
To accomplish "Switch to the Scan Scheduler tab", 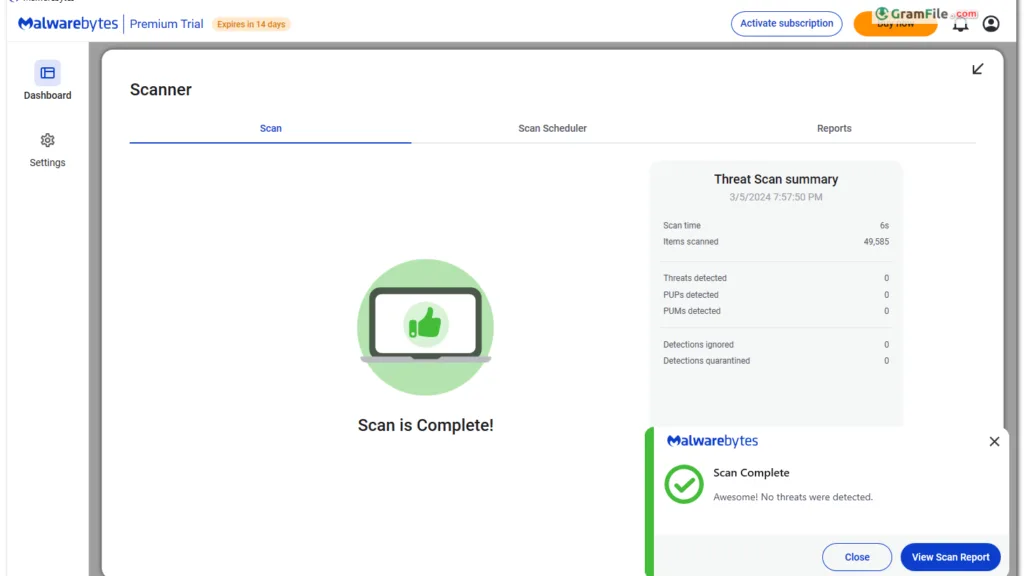I will [552, 129].
